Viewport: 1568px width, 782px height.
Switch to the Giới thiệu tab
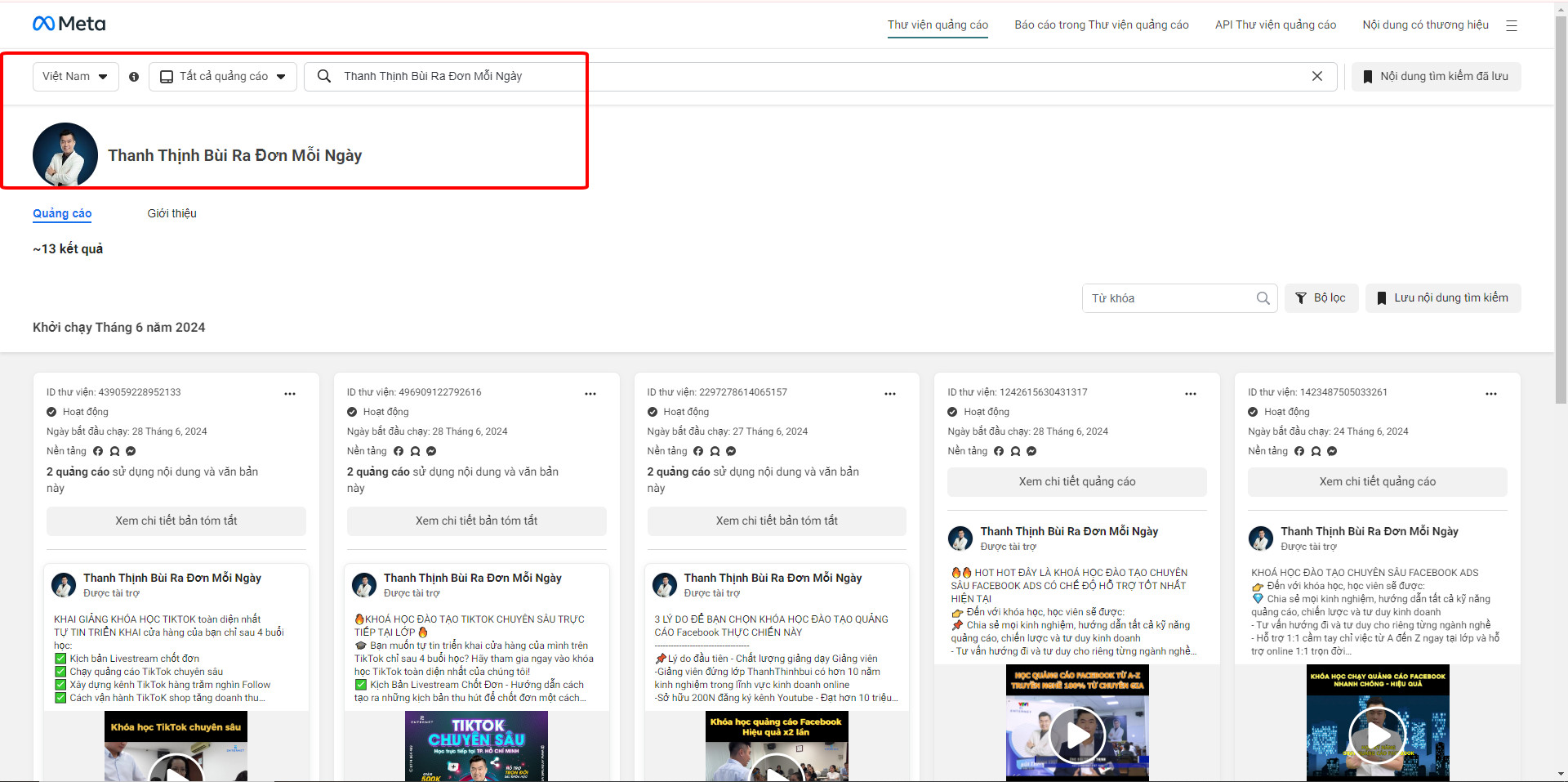172,213
